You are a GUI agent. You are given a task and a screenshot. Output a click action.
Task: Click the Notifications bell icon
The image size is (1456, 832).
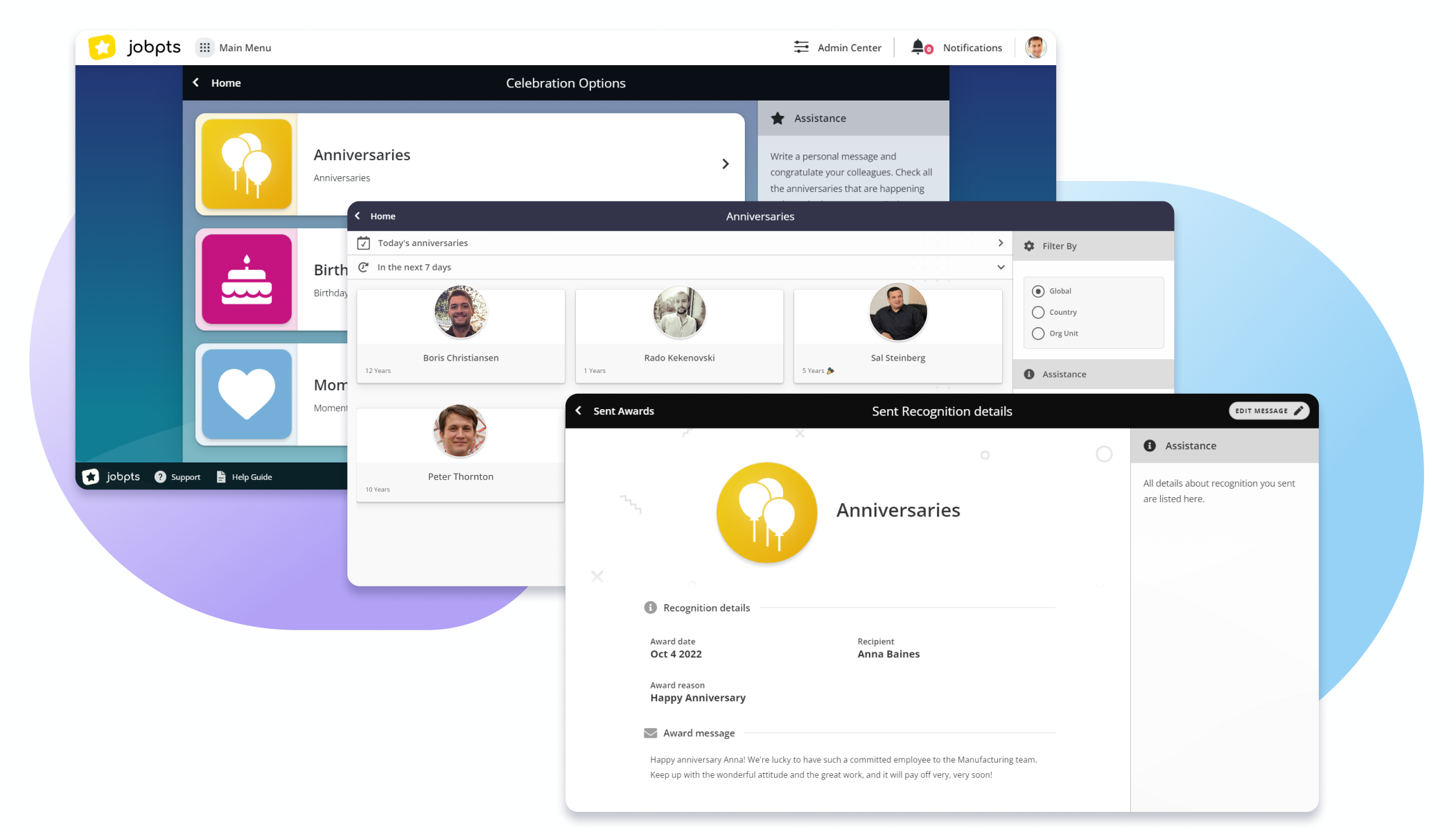918,46
